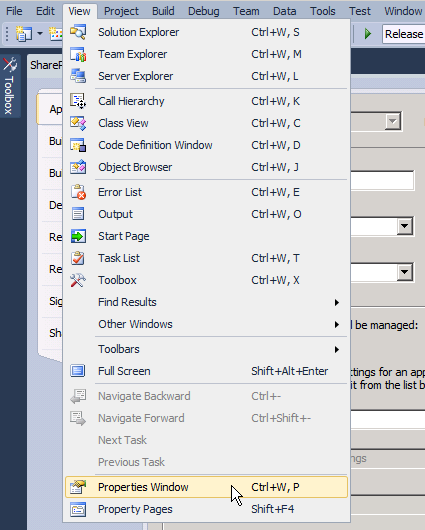Click the Error List icon
The image size is (425, 530).
coord(78,192)
